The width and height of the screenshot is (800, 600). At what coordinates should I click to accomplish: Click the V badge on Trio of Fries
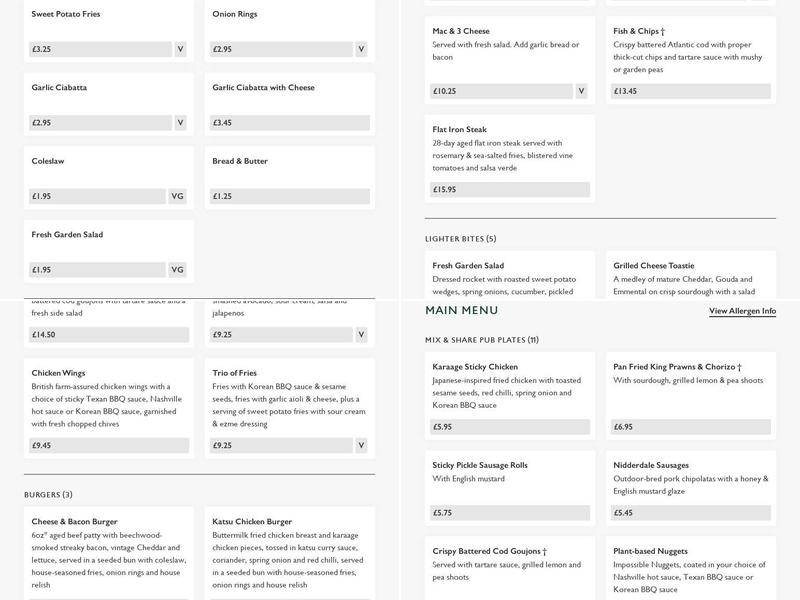point(361,446)
